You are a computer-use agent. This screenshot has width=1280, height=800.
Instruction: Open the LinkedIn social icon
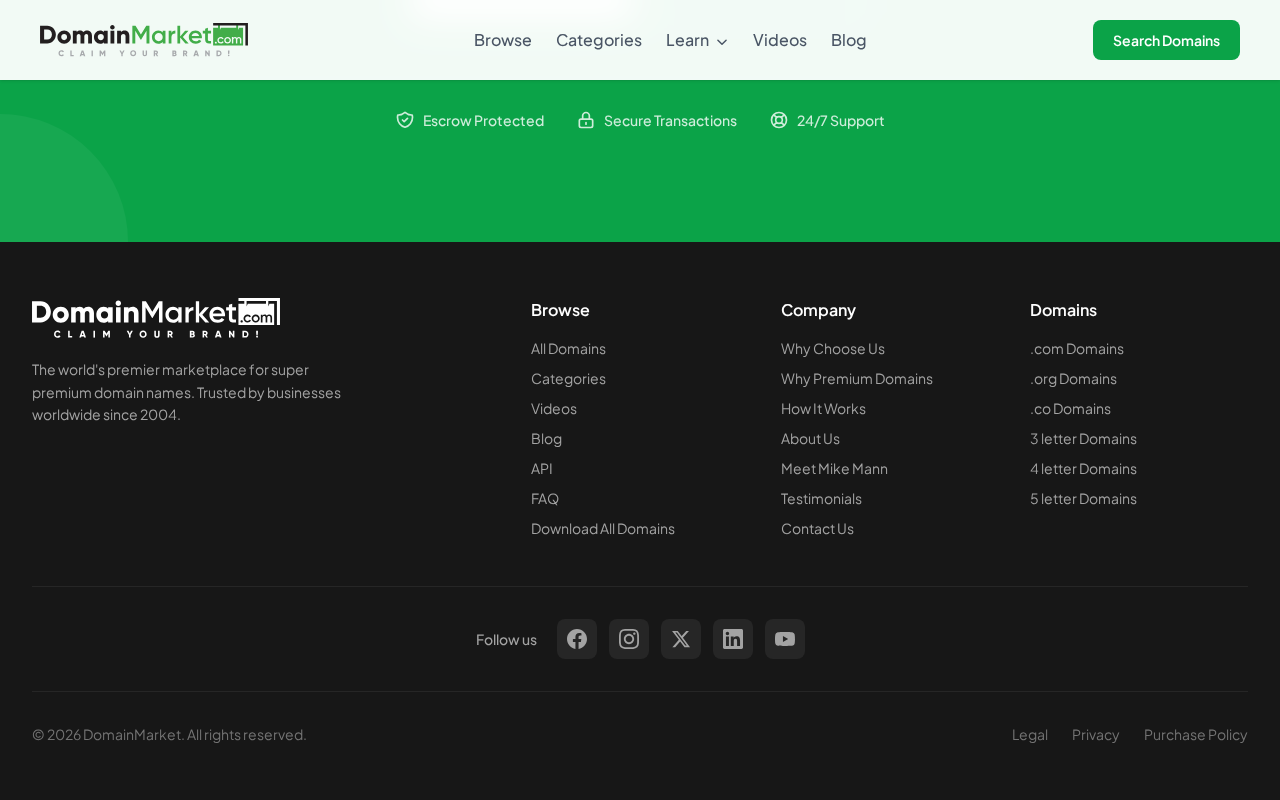point(733,639)
